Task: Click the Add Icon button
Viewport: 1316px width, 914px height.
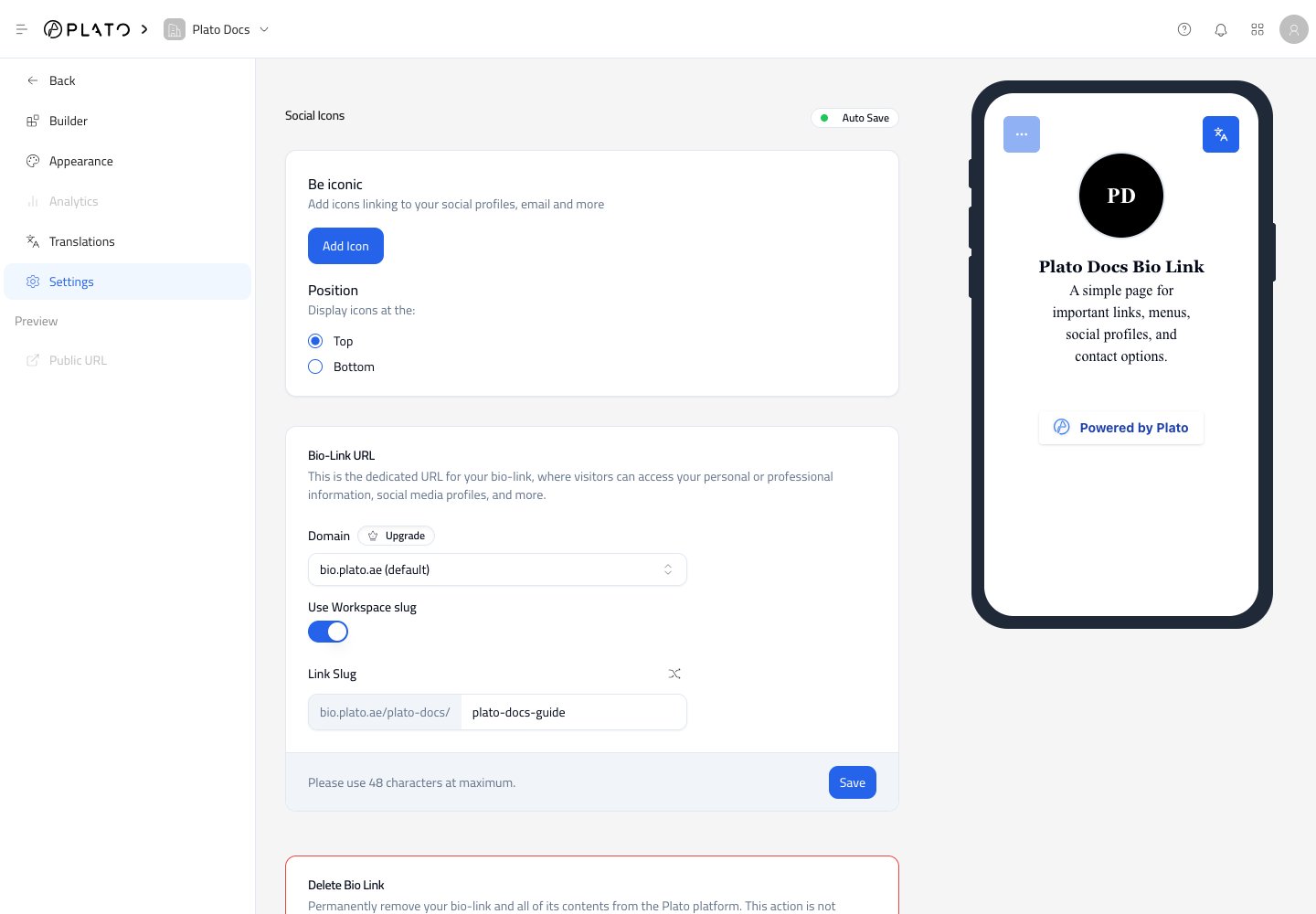Action: pyautogui.click(x=345, y=246)
